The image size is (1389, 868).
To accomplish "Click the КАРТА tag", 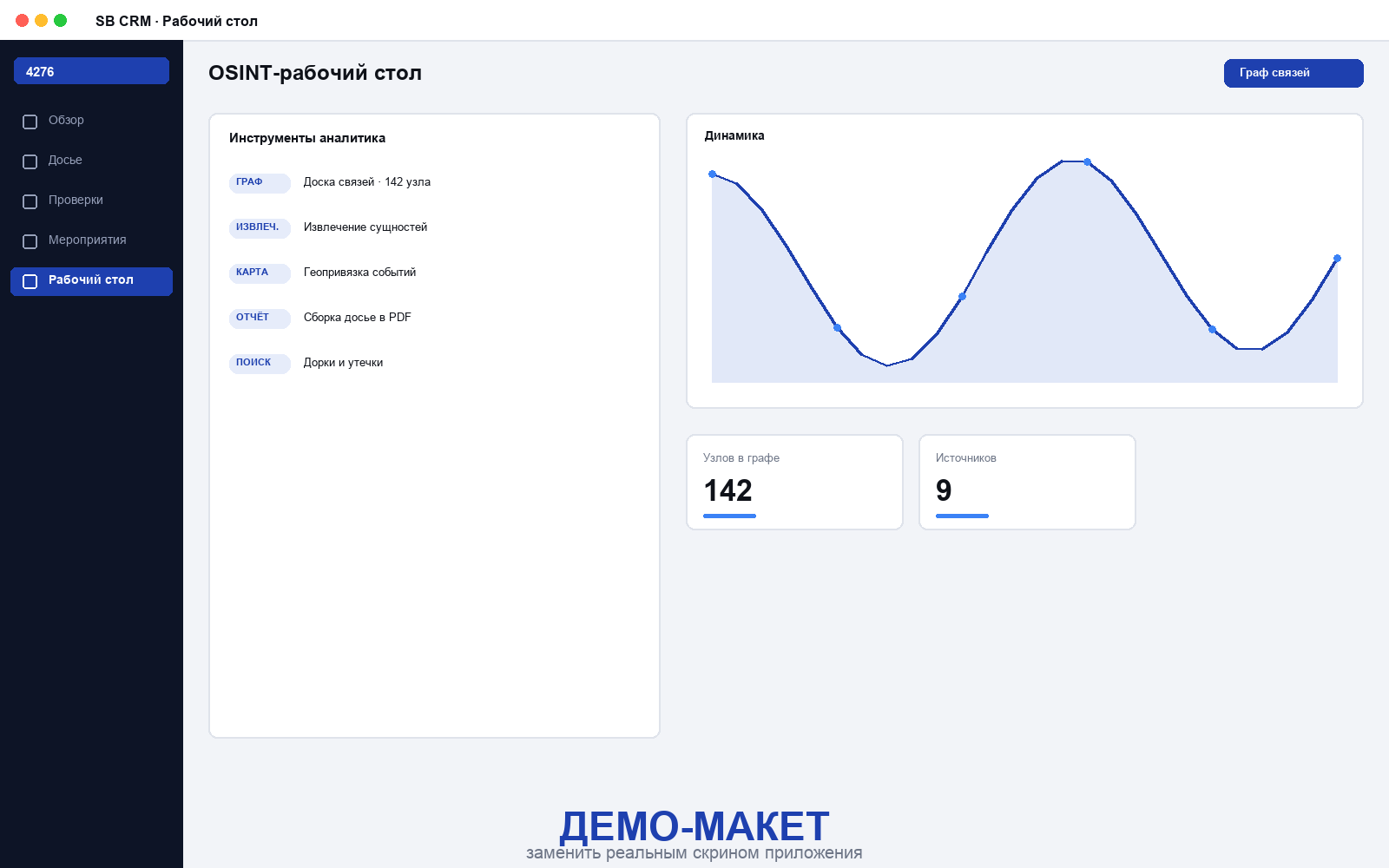I will (x=260, y=273).
